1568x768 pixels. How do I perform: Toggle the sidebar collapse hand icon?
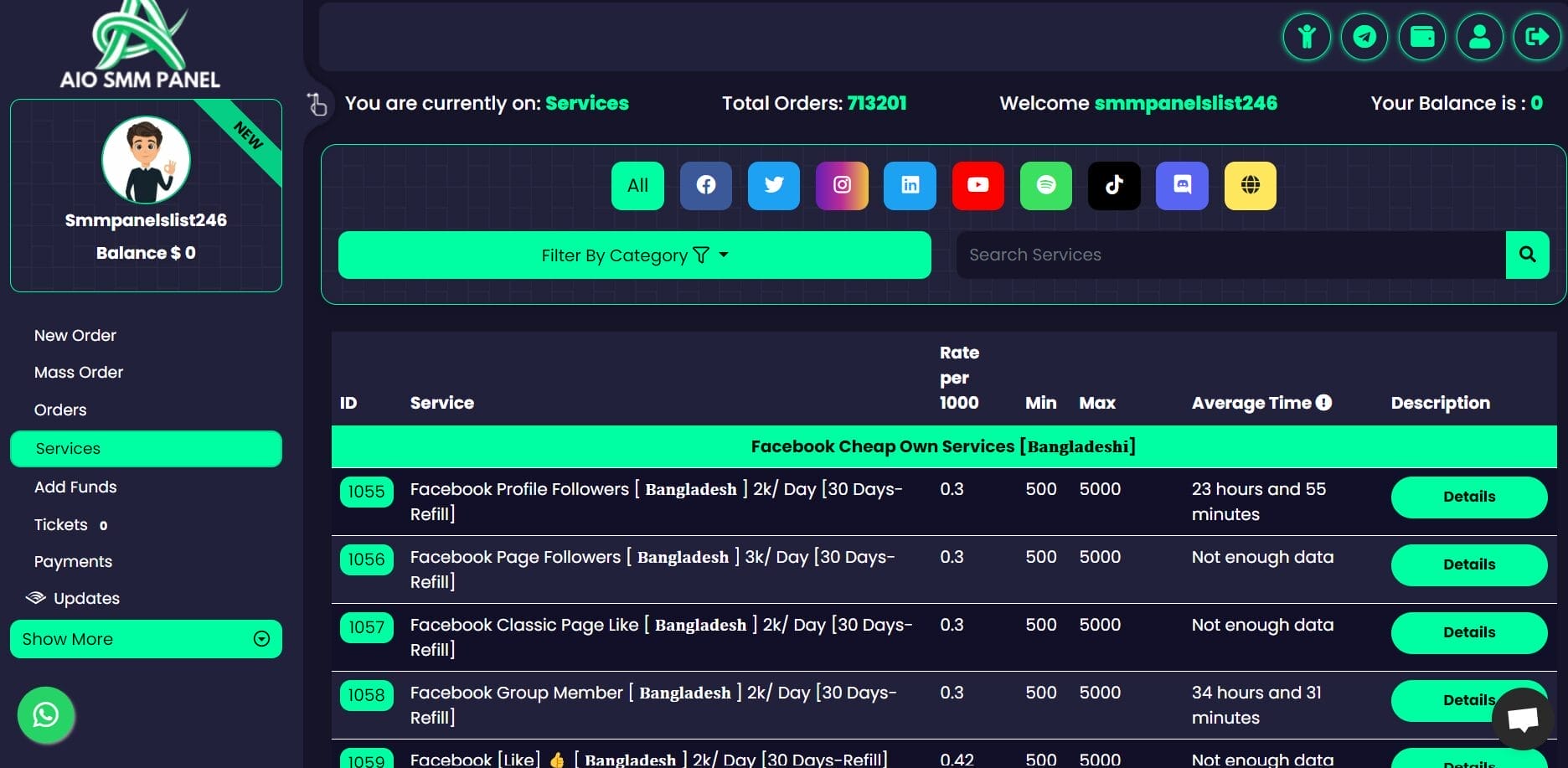(x=317, y=104)
